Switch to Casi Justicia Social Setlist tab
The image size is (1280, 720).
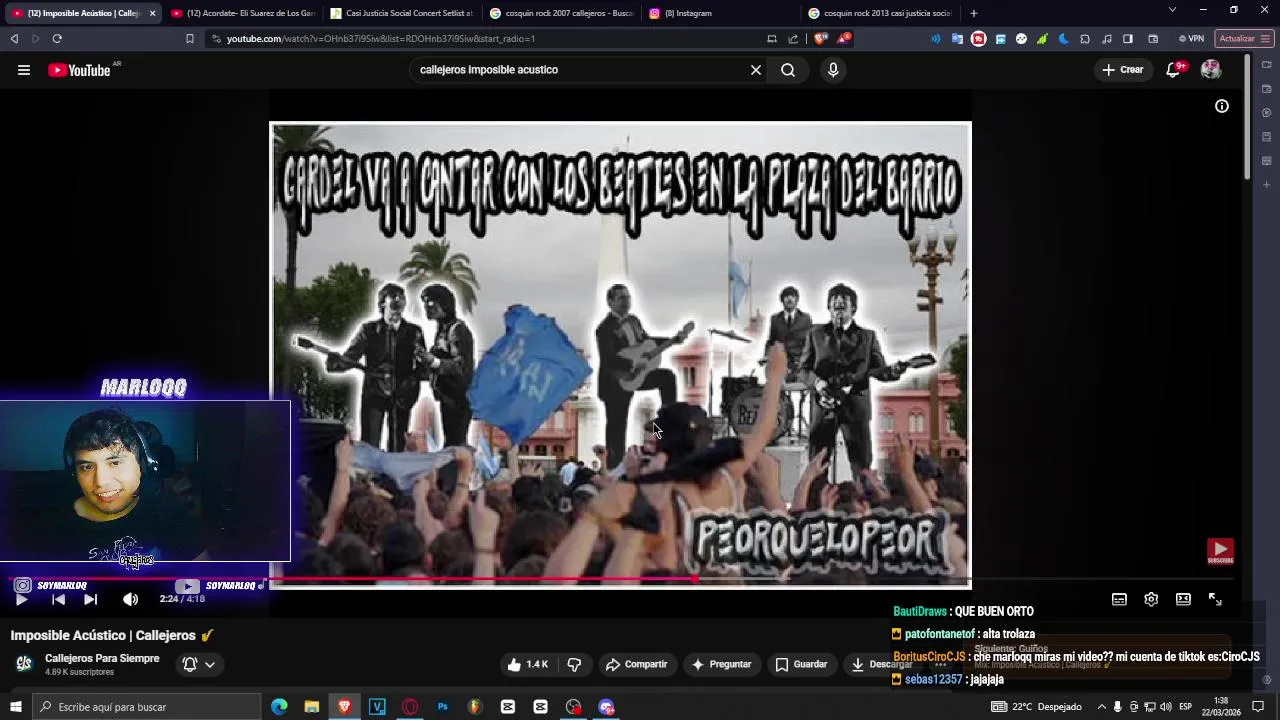(x=401, y=13)
